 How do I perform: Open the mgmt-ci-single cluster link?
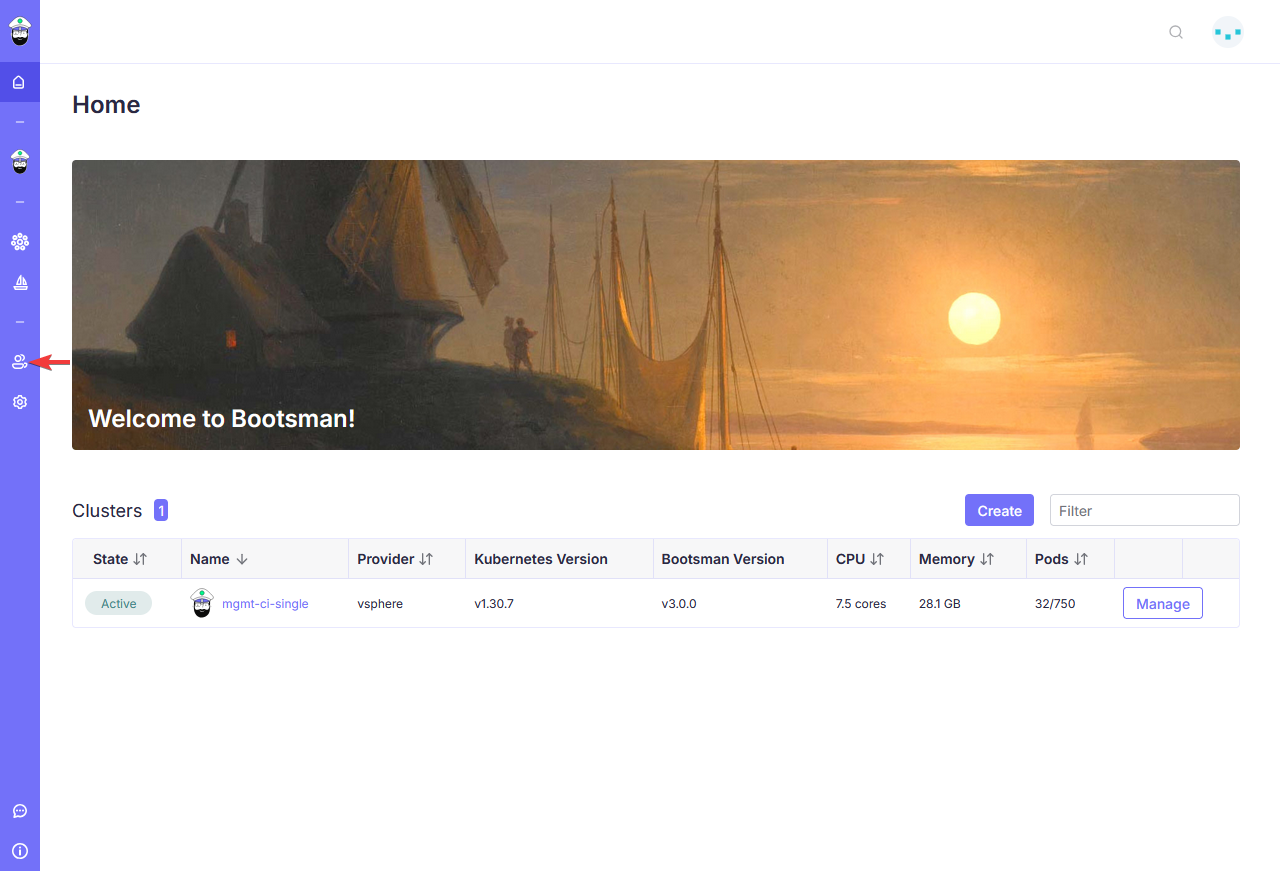click(265, 604)
